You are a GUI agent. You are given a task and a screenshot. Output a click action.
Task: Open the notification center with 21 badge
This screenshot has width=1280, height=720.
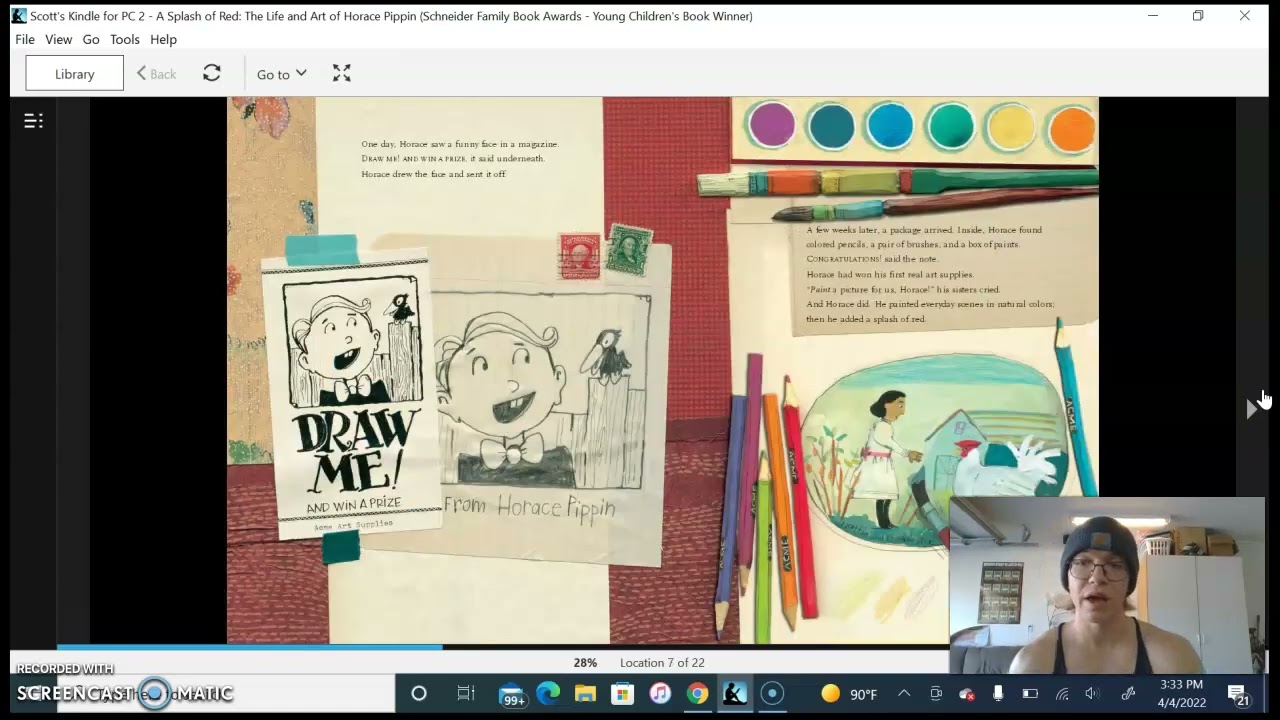[x=1238, y=694]
